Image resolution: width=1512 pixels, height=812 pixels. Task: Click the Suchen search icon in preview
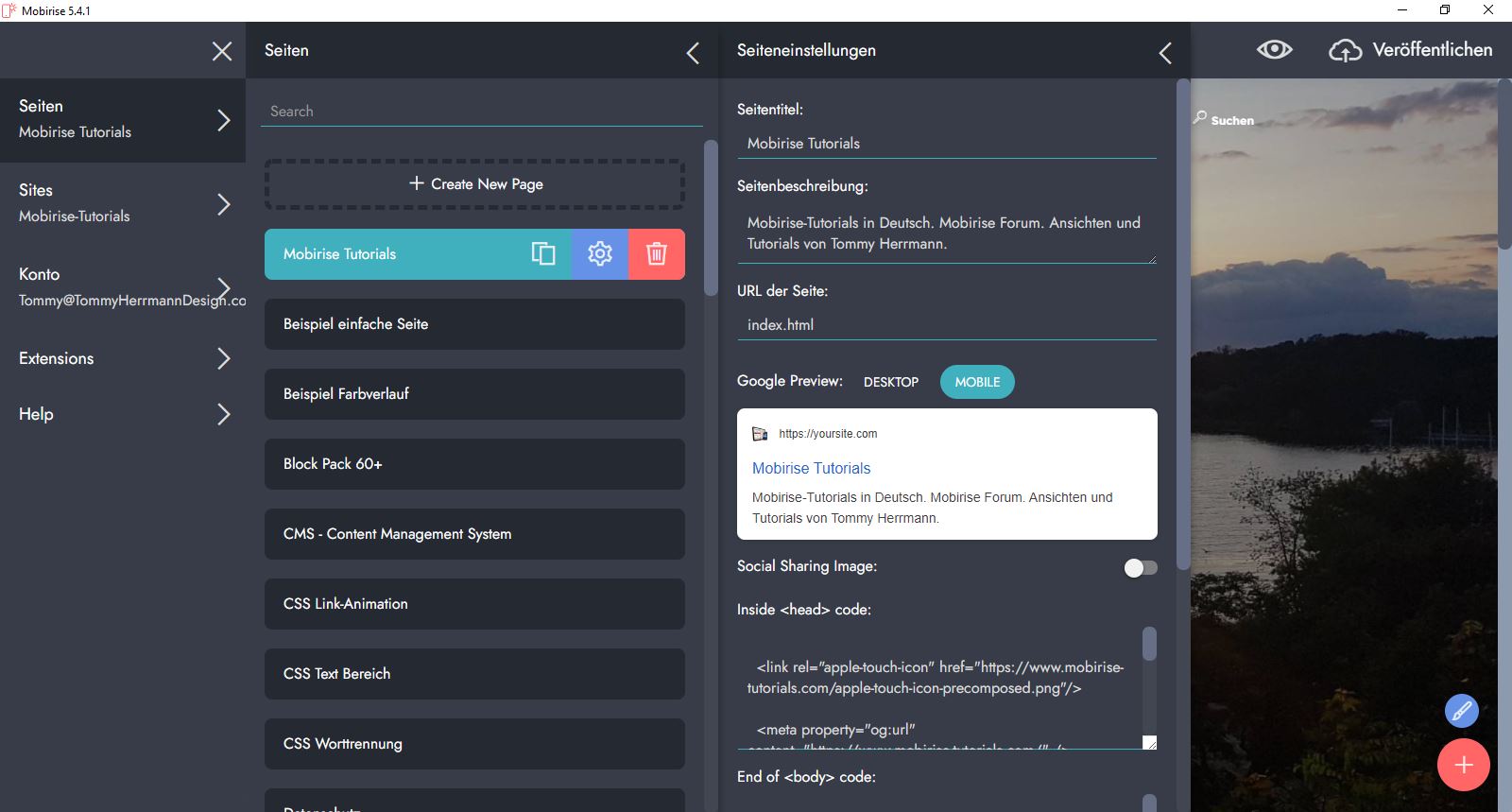[1200, 118]
